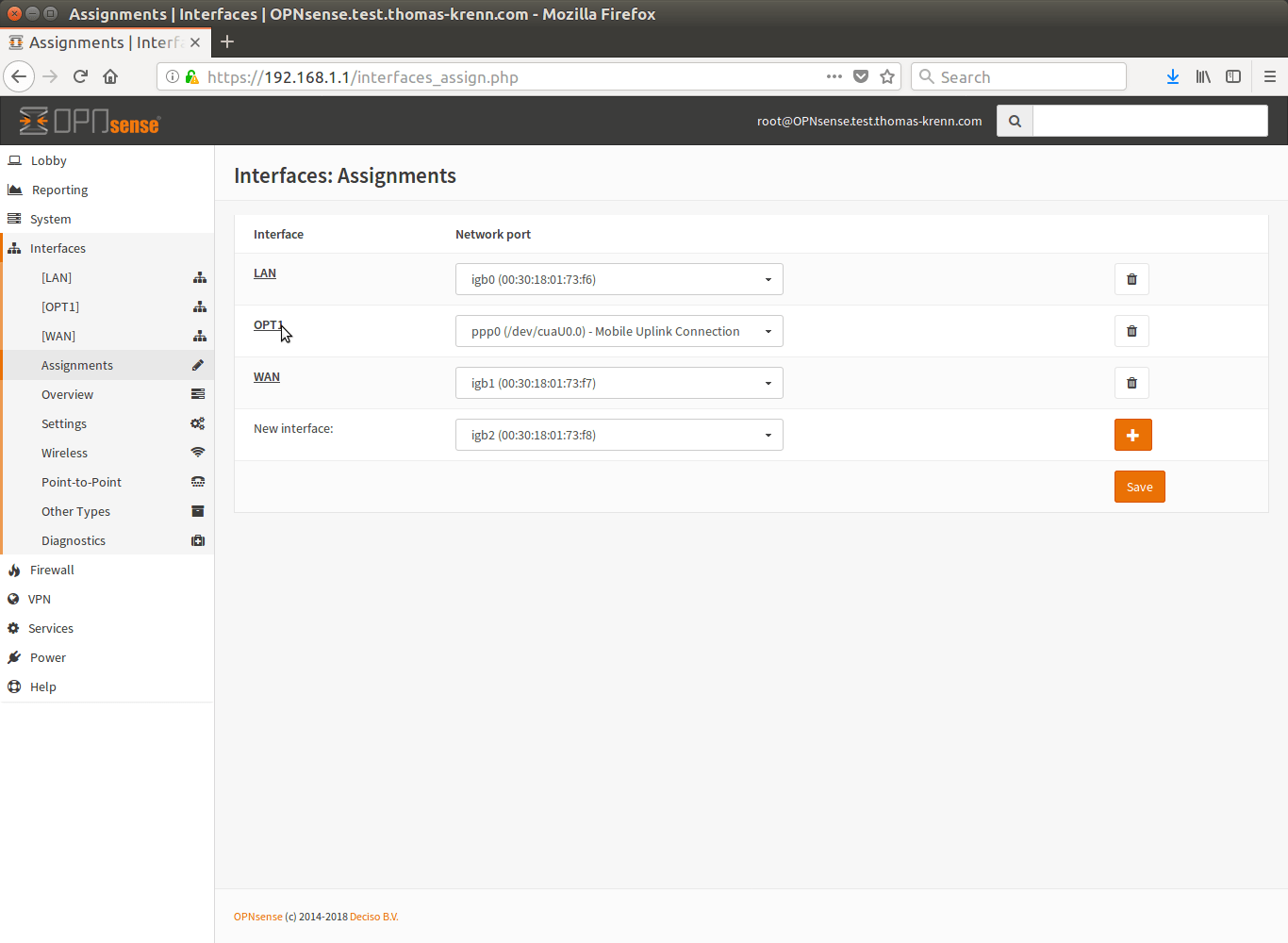This screenshot has height=943, width=1288.
Task: Open Firewall menu in sidebar
Action: [52, 570]
